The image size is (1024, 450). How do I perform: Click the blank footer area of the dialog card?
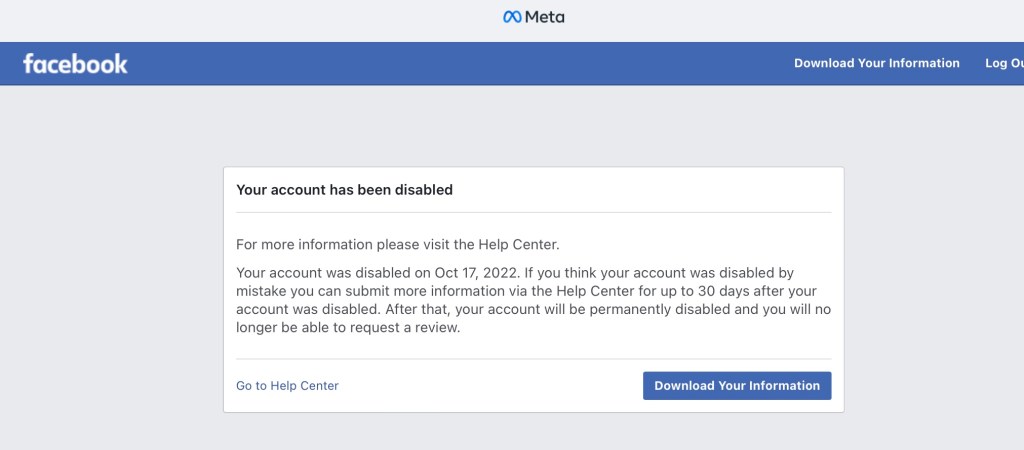[x=490, y=386]
